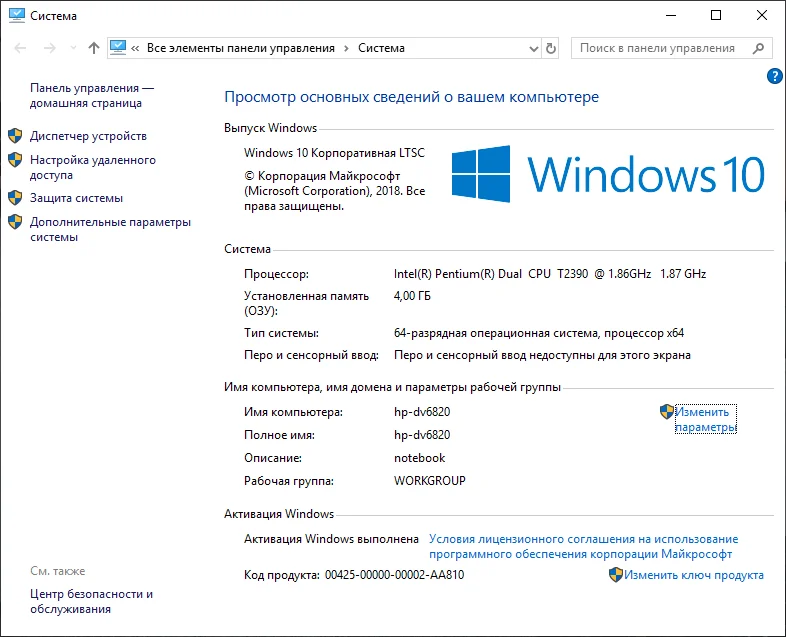Viewport: 786px width, 637px height.
Task: Open the recent locations dropdown arrow
Action: 73,48
